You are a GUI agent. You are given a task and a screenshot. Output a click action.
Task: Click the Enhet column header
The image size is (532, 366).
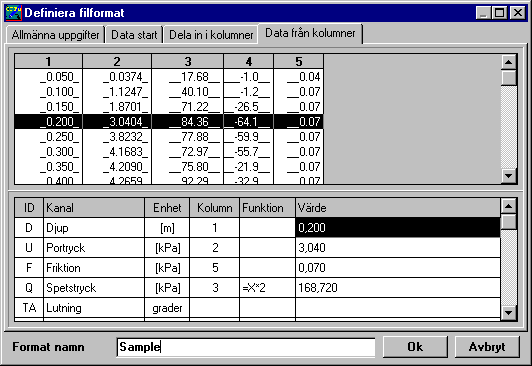(167, 208)
